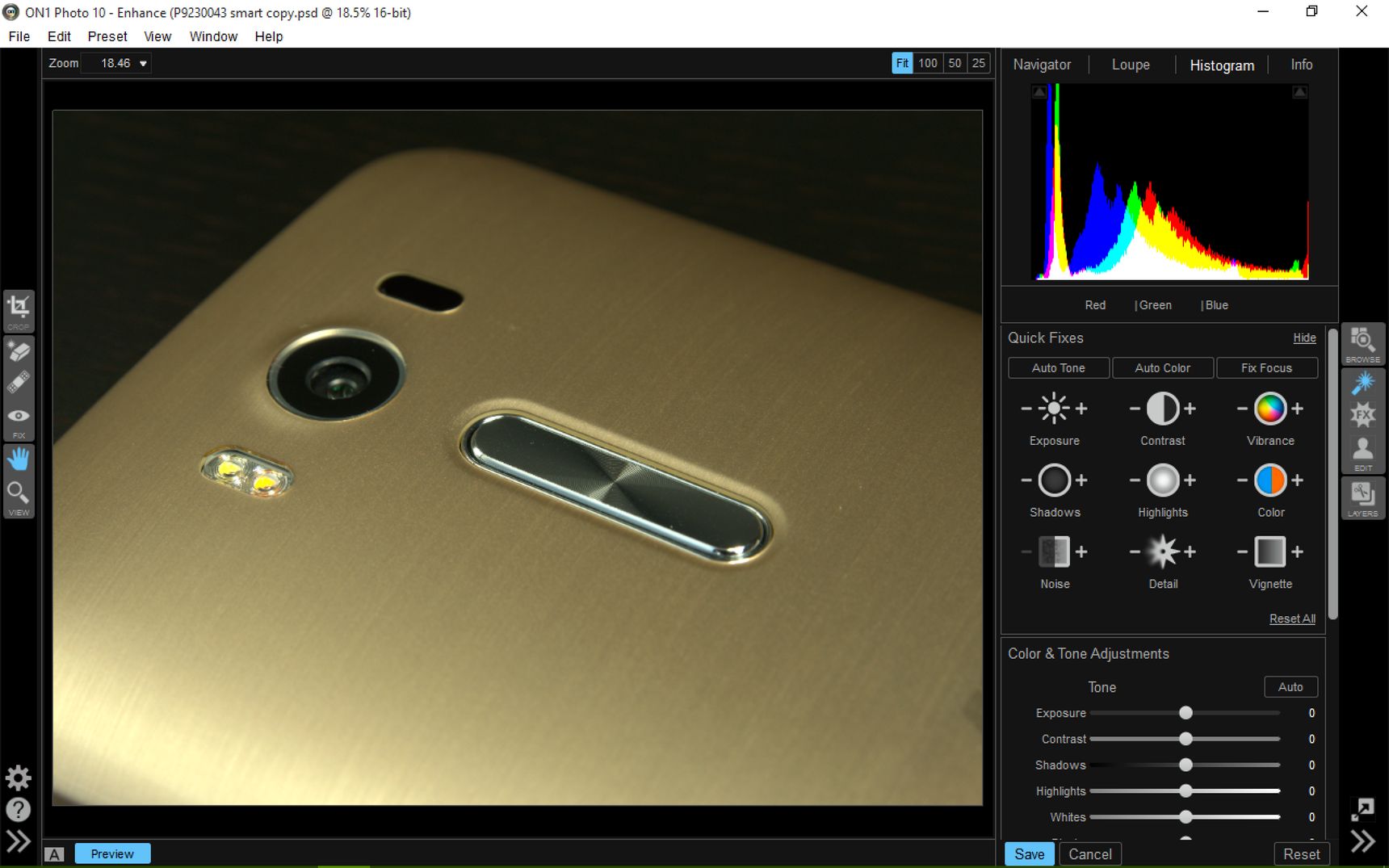Open the View menu
The image size is (1389, 868).
pos(157,36)
